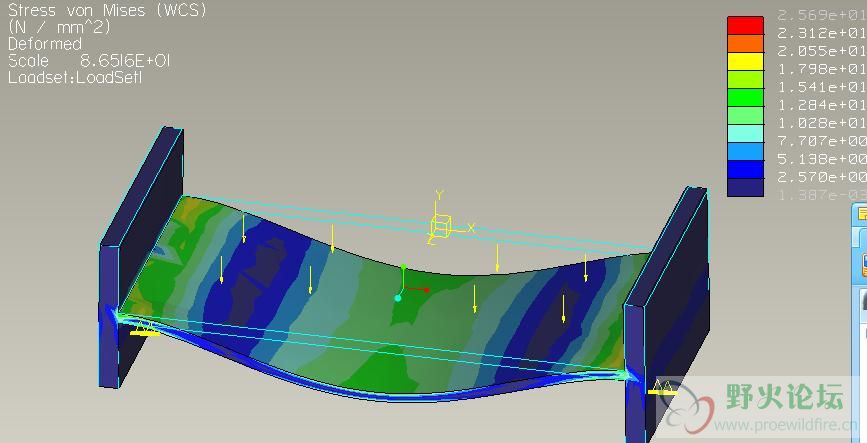867x443 pixels.
Task: Click the red legend color swatch
Action: [745, 25]
